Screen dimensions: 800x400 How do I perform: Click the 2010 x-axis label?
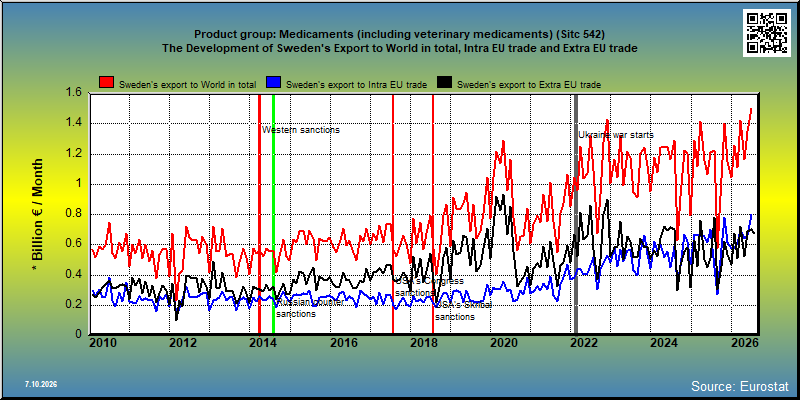[104, 343]
